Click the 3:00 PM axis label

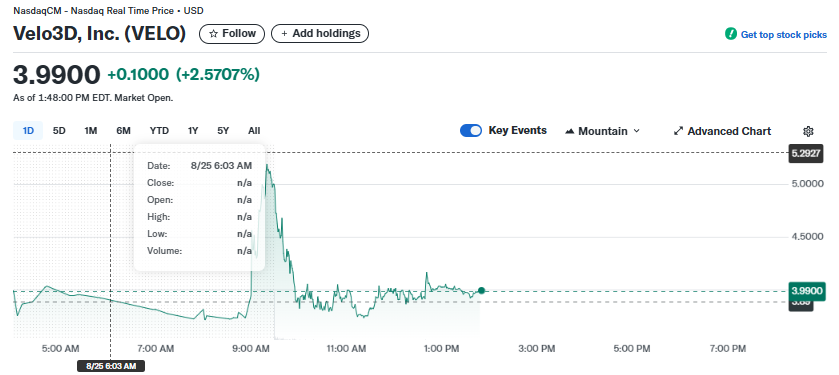pyautogui.click(x=537, y=349)
